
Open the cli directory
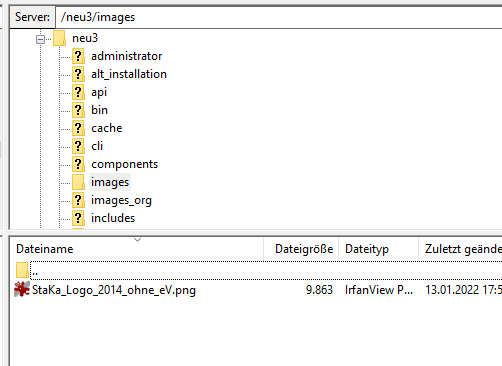tap(97, 146)
